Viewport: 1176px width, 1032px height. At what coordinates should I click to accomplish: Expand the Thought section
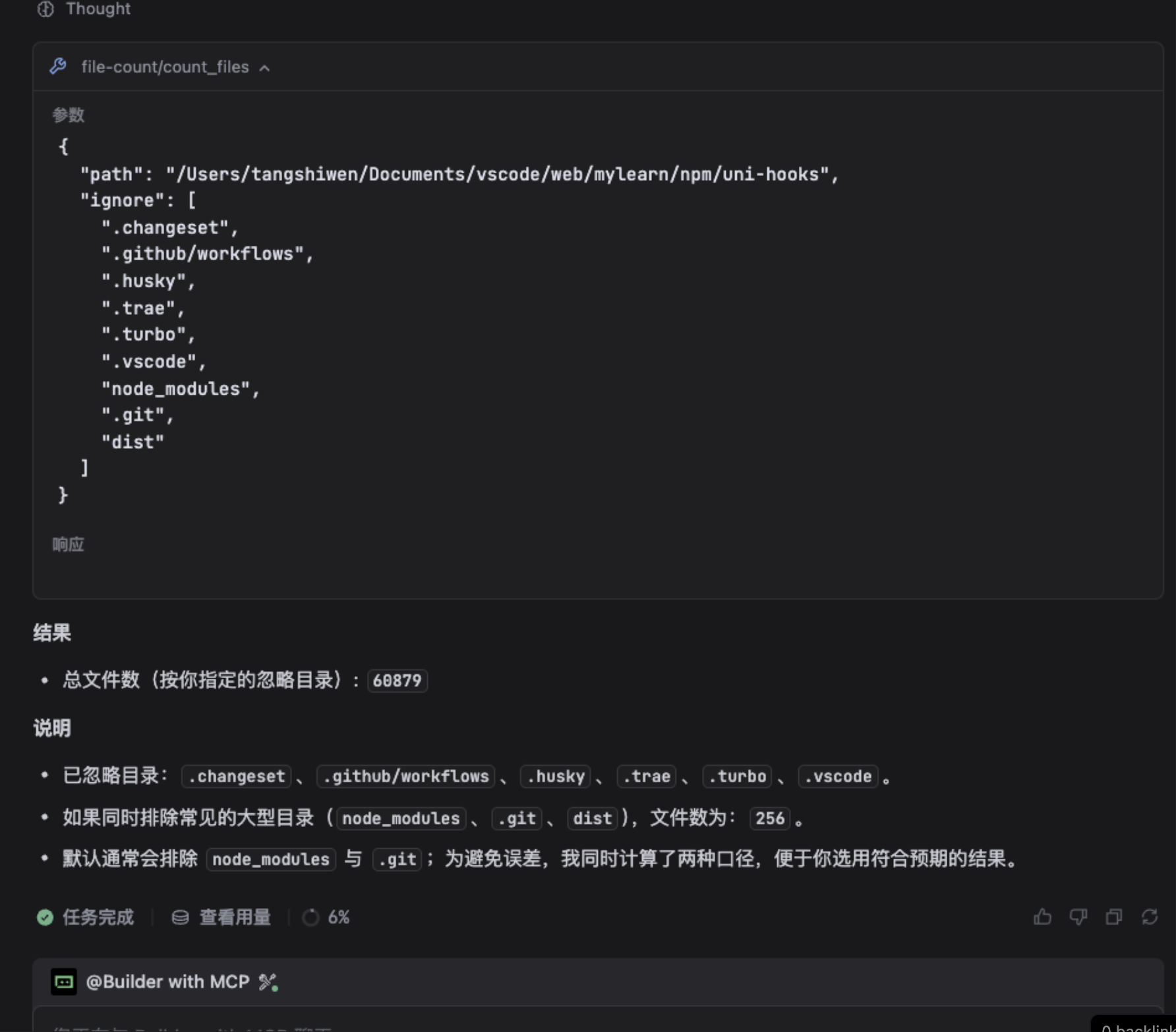(98, 9)
